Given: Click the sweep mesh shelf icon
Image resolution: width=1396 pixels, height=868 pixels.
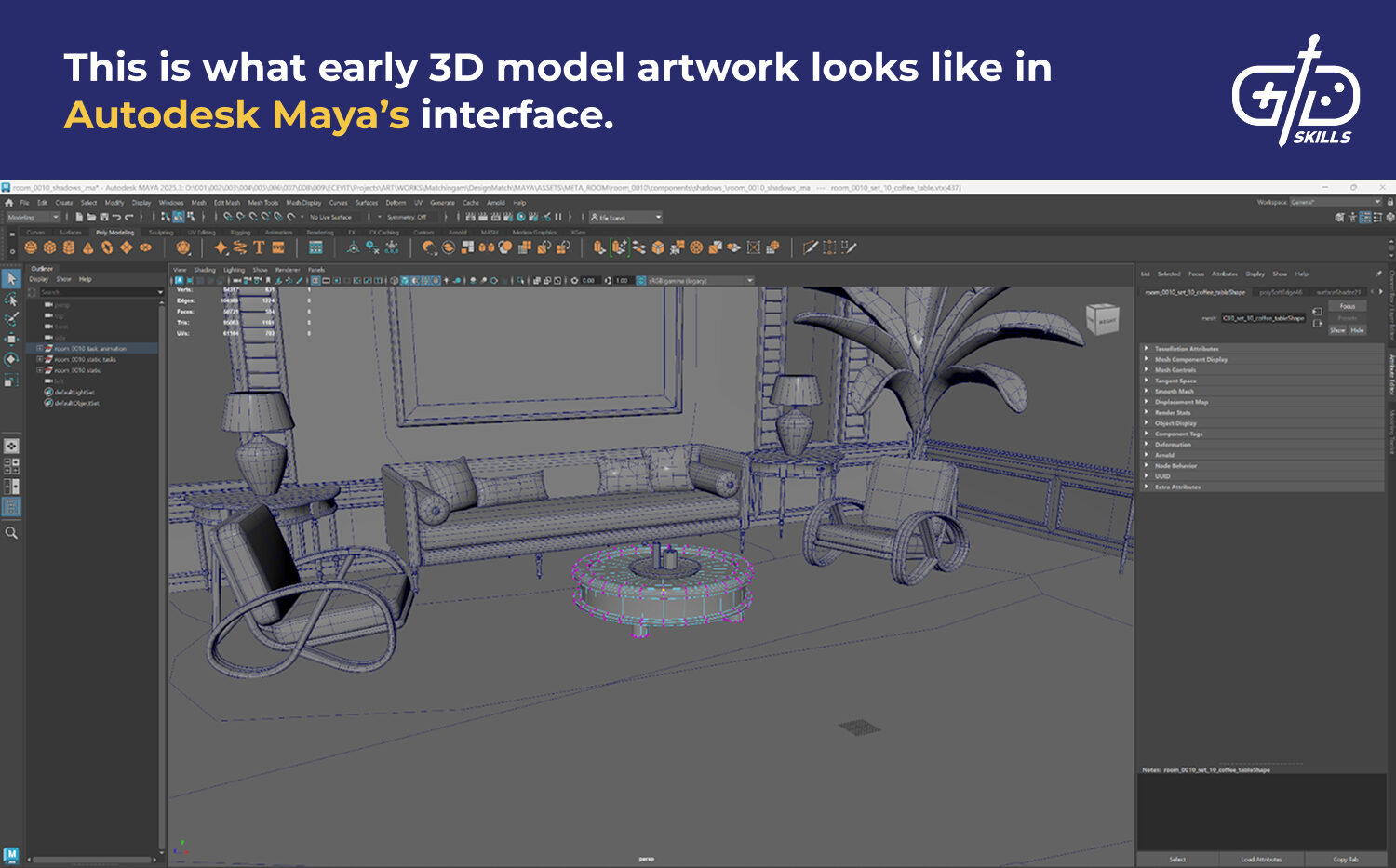Looking at the screenshot, I should pos(240,247).
